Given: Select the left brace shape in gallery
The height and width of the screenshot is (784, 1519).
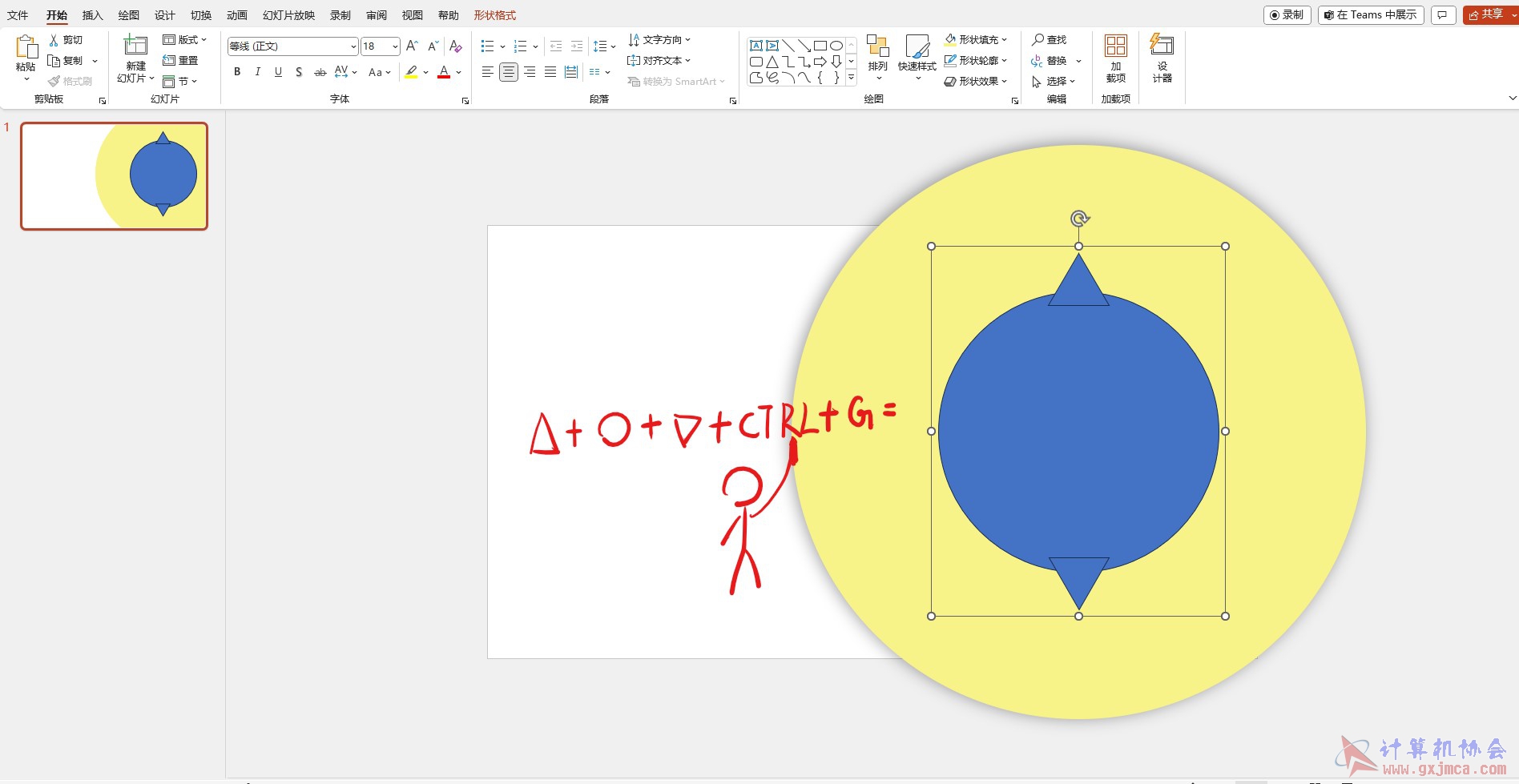Looking at the screenshot, I should click(820, 78).
